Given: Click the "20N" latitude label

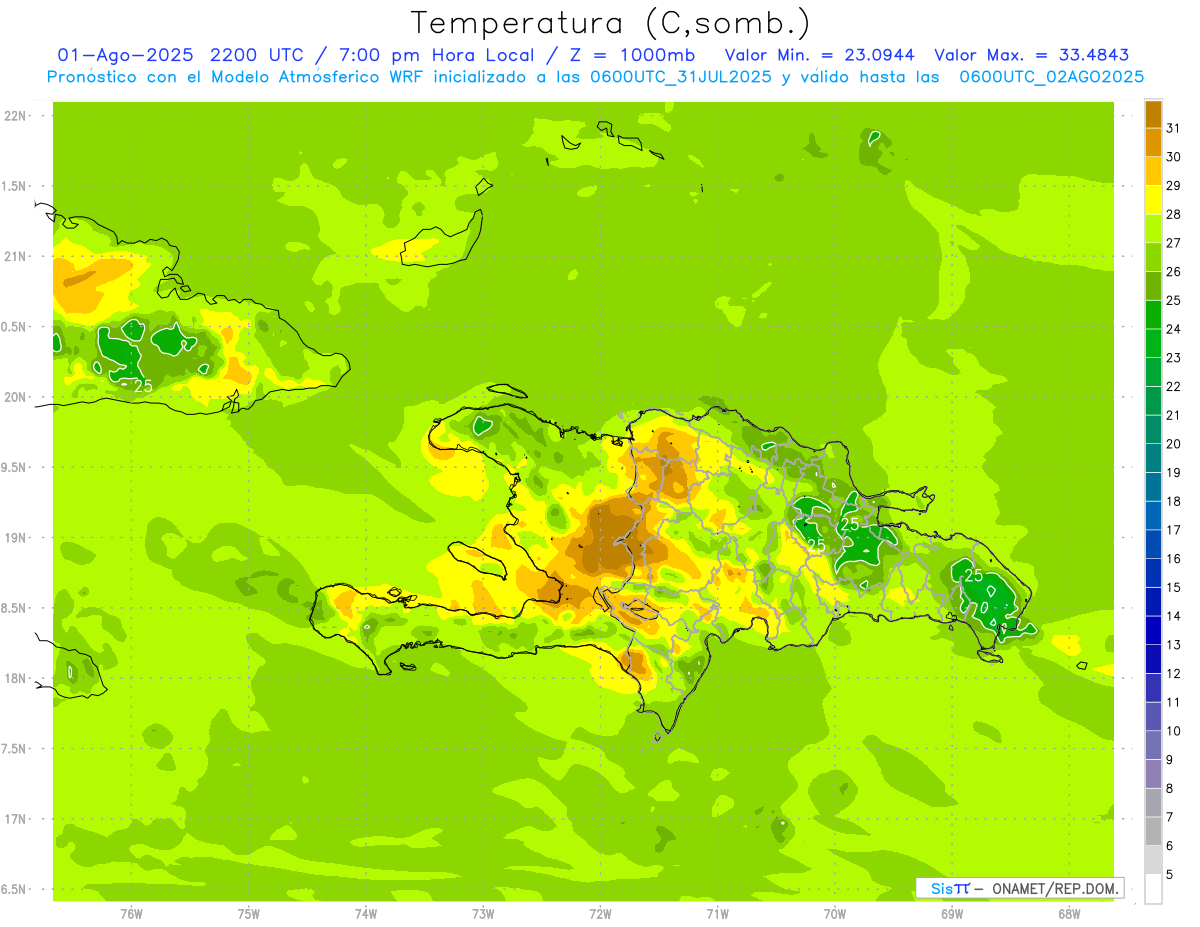Looking at the screenshot, I should 15,397.
